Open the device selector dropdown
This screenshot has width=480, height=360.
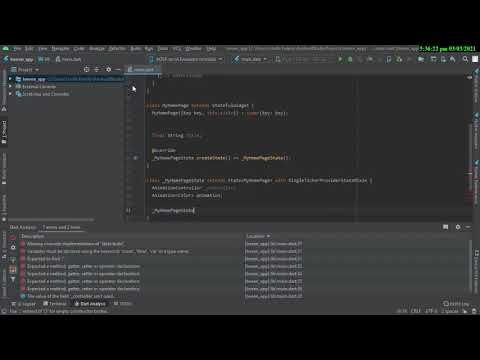point(186,59)
